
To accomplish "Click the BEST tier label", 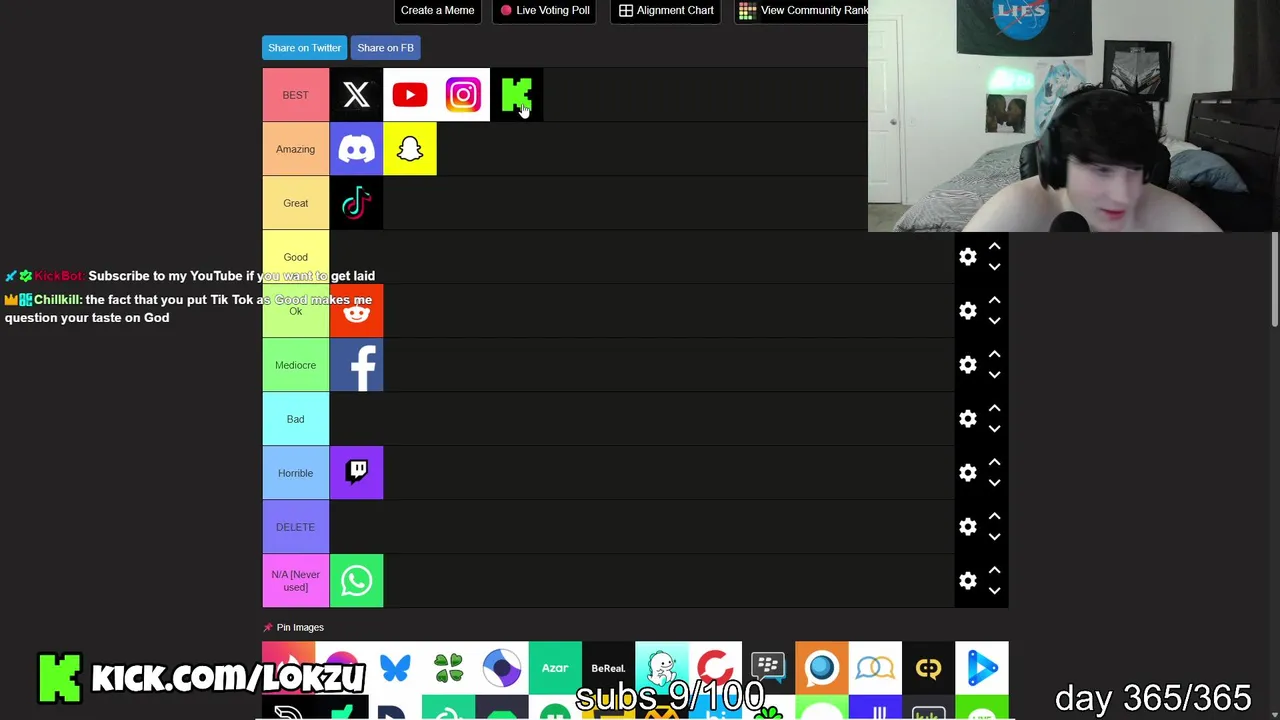I will click(x=295, y=95).
